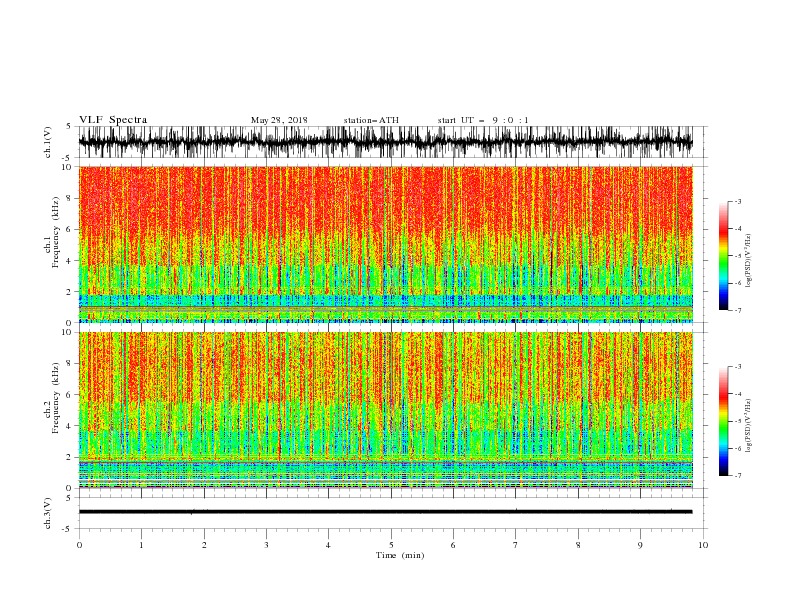Click the ch.2 color bar log(PSD) label
792x612 pixels.
pos(748,425)
